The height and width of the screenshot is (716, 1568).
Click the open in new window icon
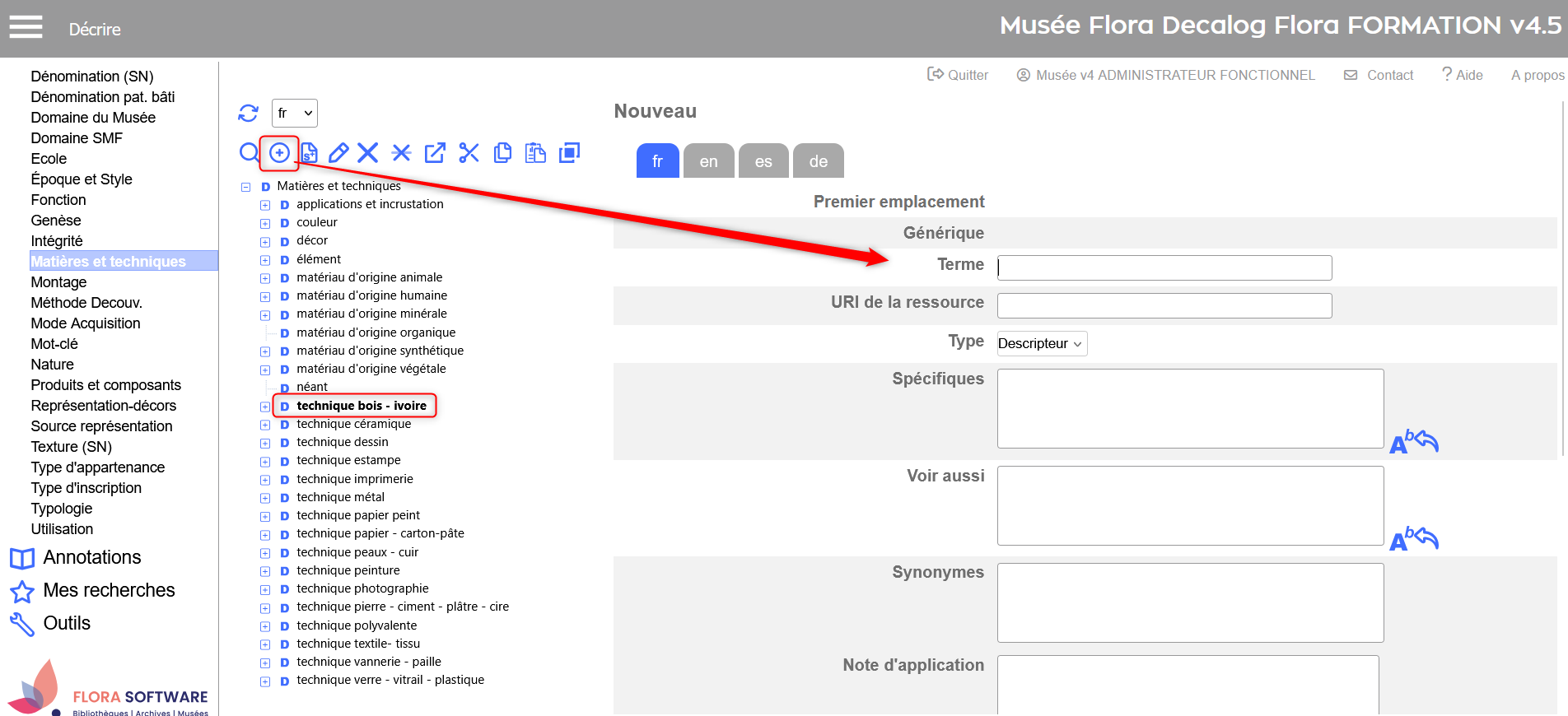click(x=435, y=152)
